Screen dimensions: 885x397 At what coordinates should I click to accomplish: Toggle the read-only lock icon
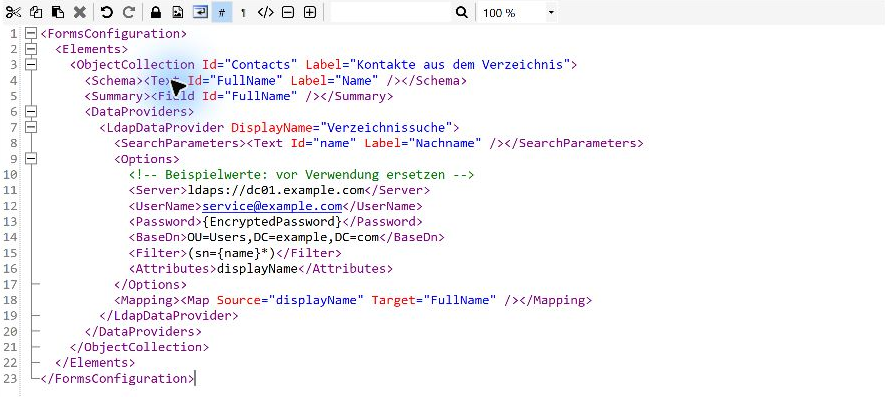coord(156,12)
